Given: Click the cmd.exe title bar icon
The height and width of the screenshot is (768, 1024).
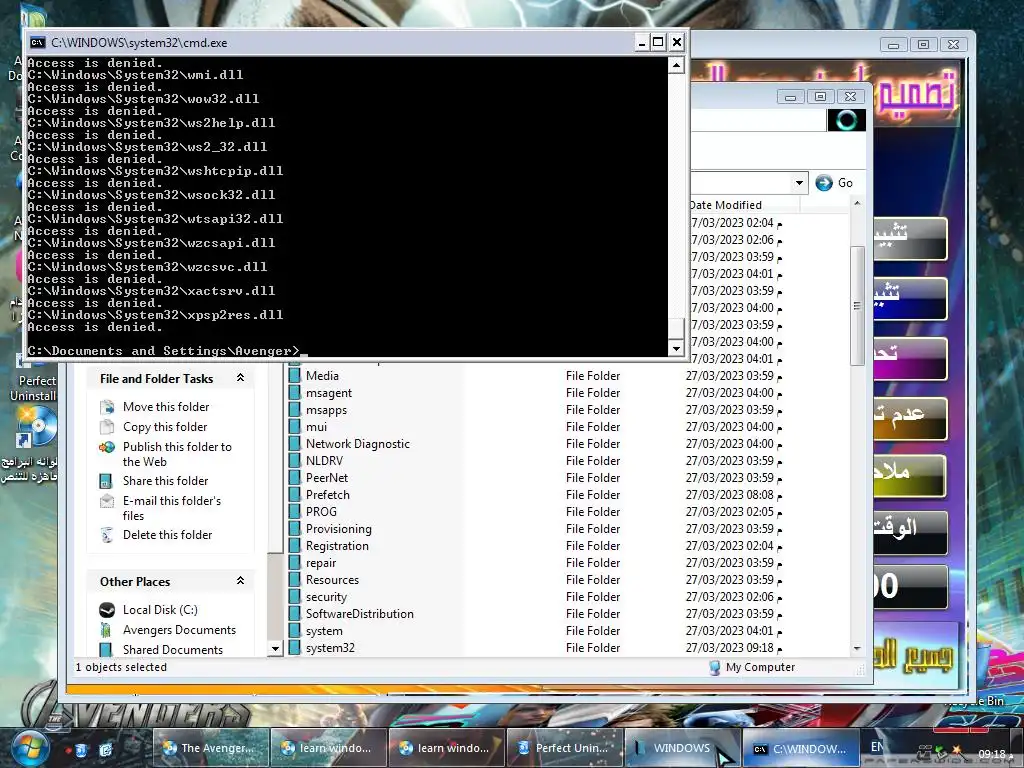Looking at the screenshot, I should [38, 43].
